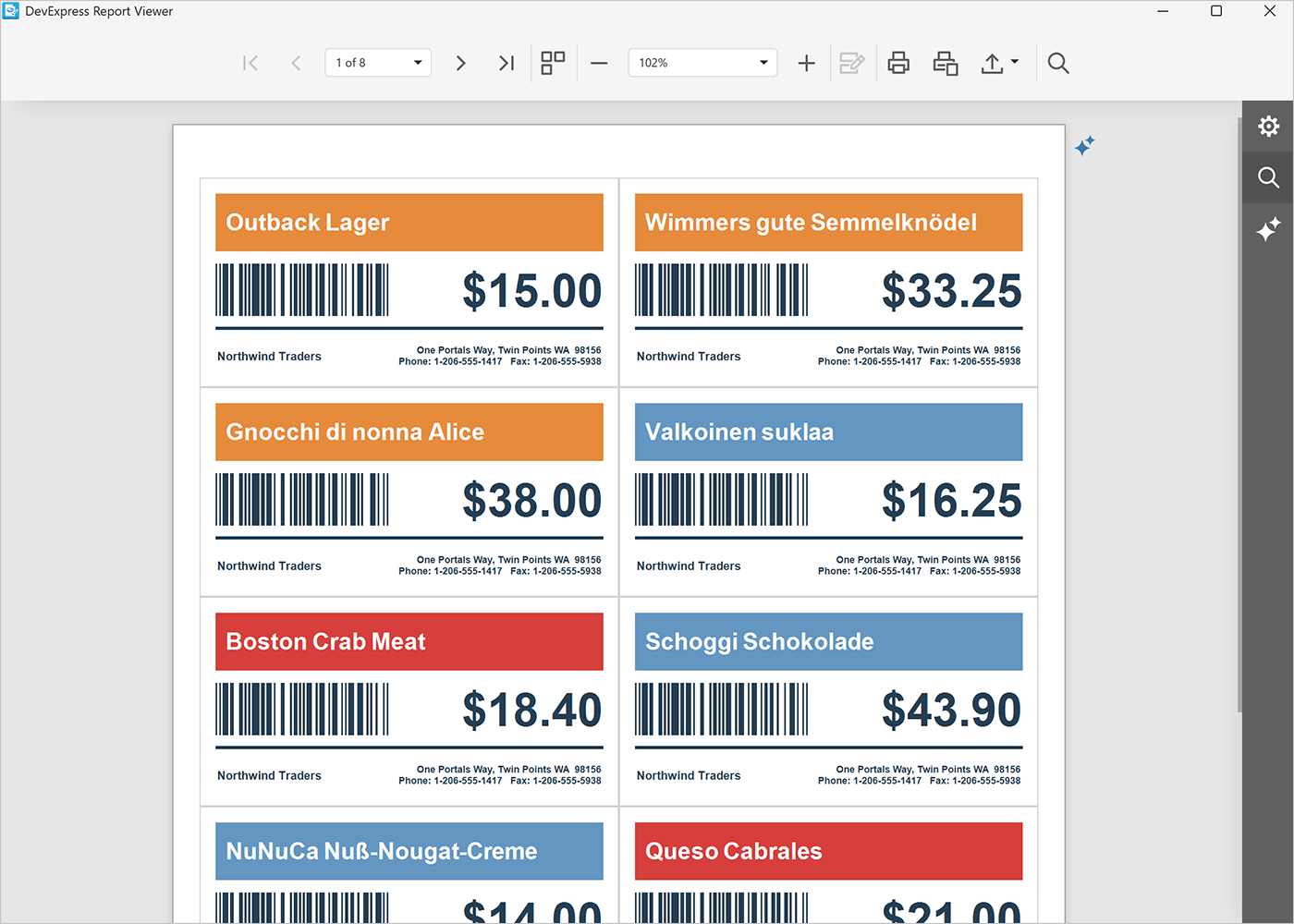Viewport: 1294px width, 924px height.
Task: Go to the next report page
Action: click(x=460, y=63)
